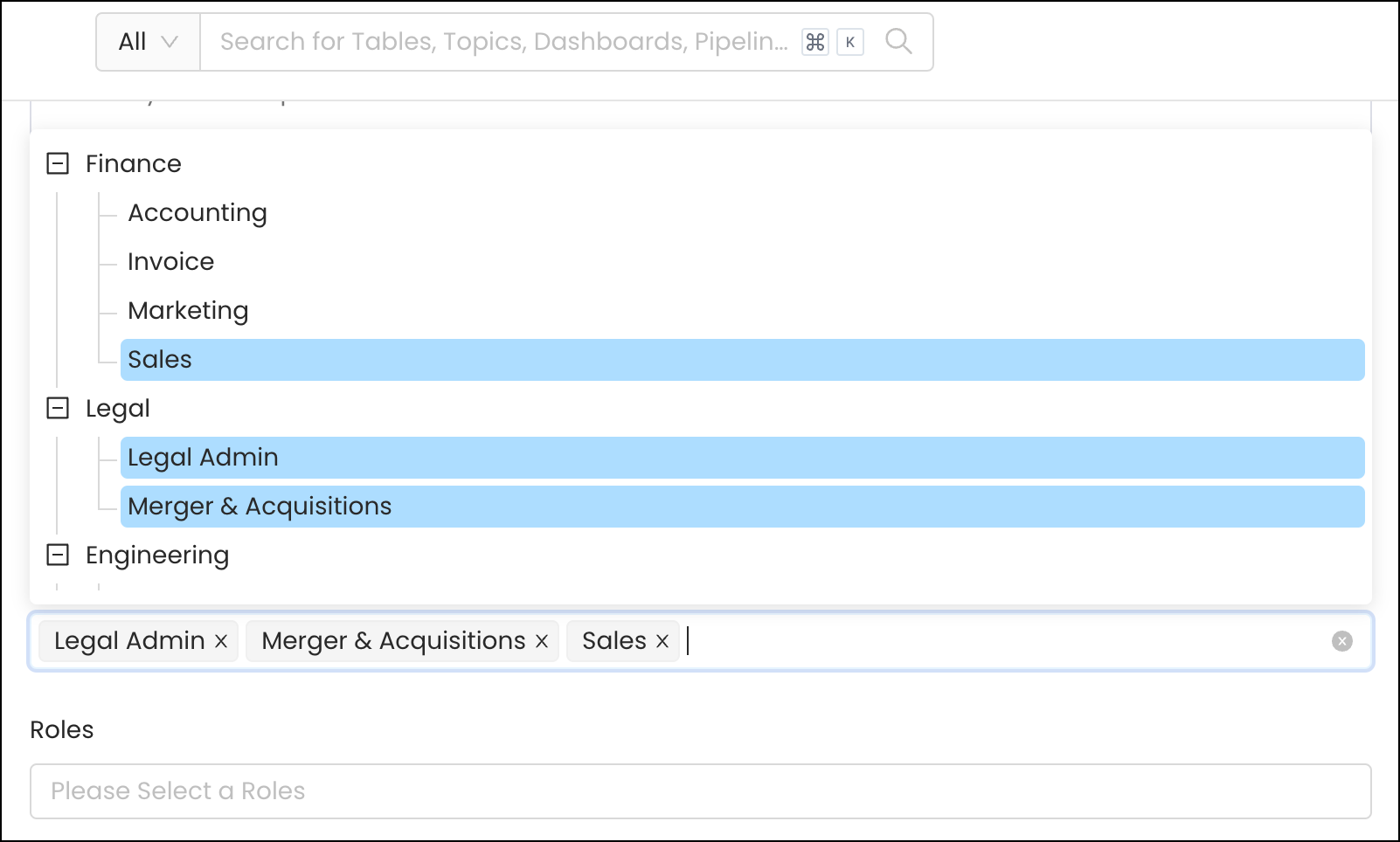1400x842 pixels.
Task: Remove the Merger & Acquisitions tag
Action: 542,641
